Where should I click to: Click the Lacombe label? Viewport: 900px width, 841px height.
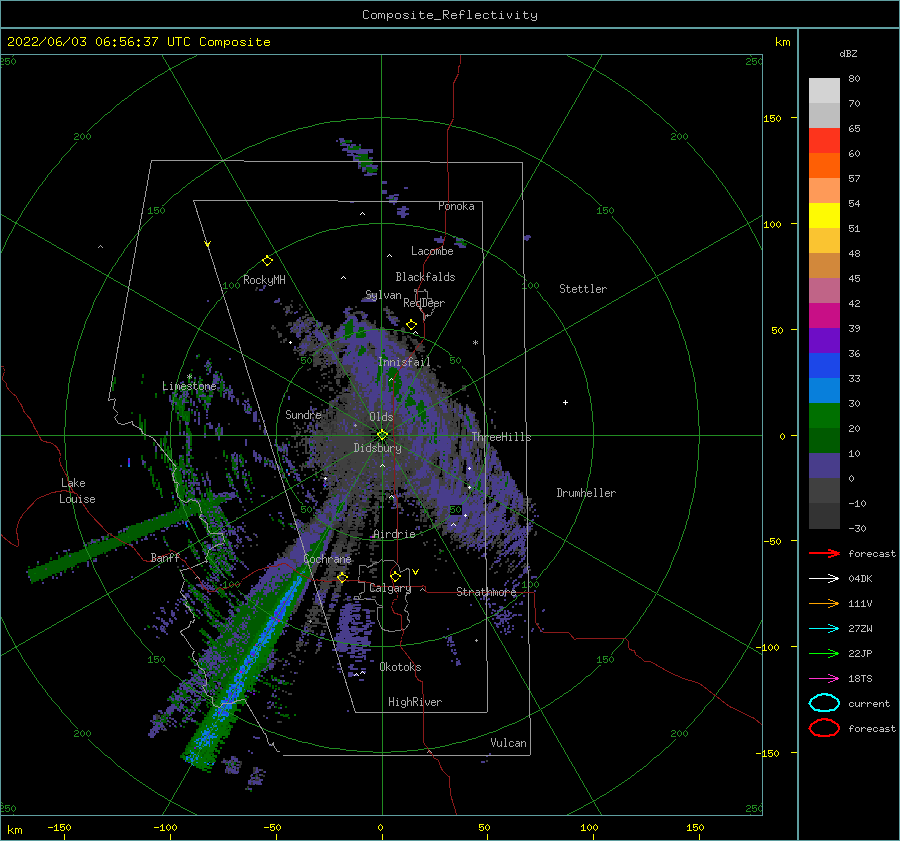[x=432, y=251]
